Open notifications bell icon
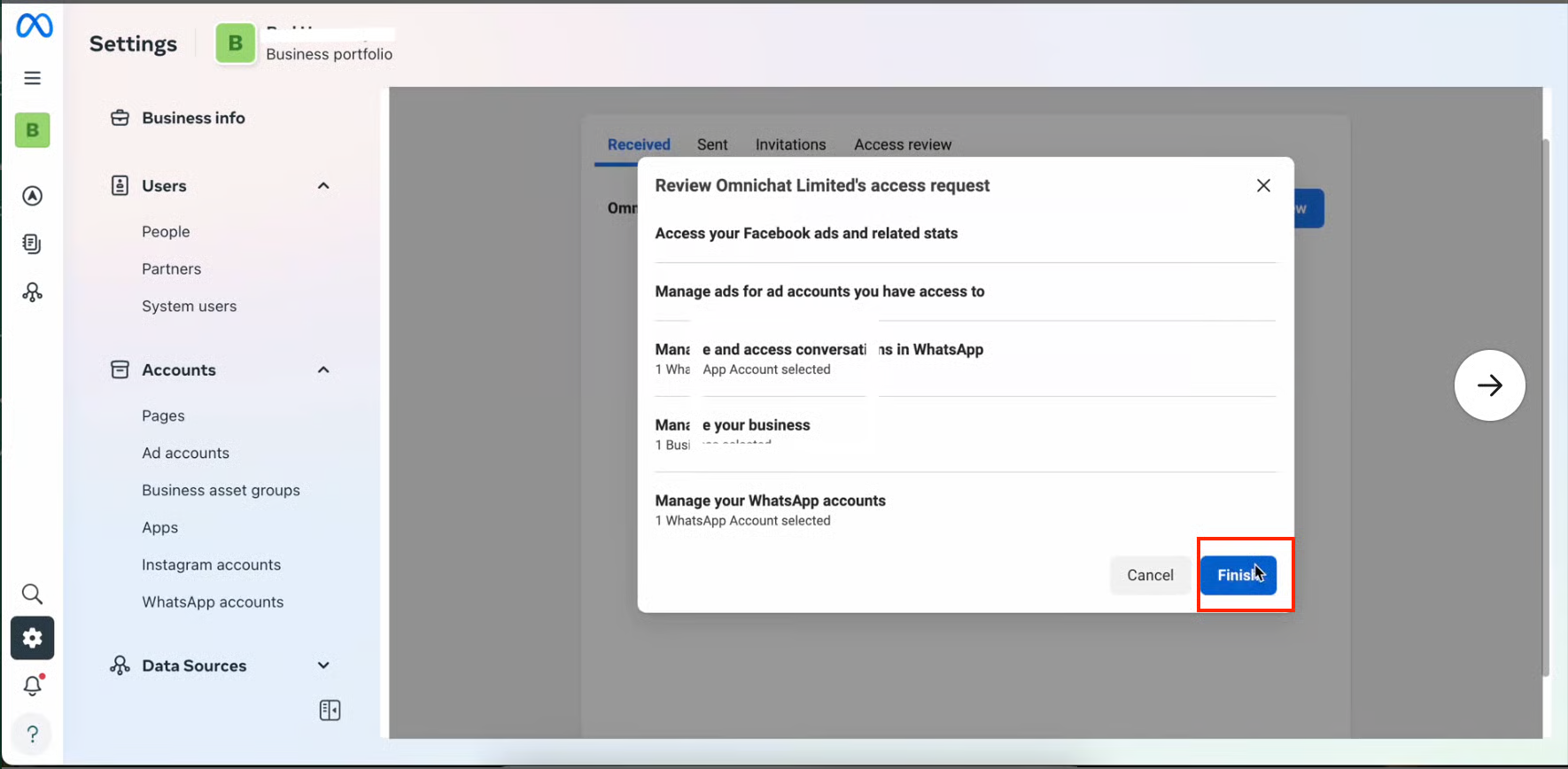This screenshot has height=769, width=1568. (x=33, y=686)
